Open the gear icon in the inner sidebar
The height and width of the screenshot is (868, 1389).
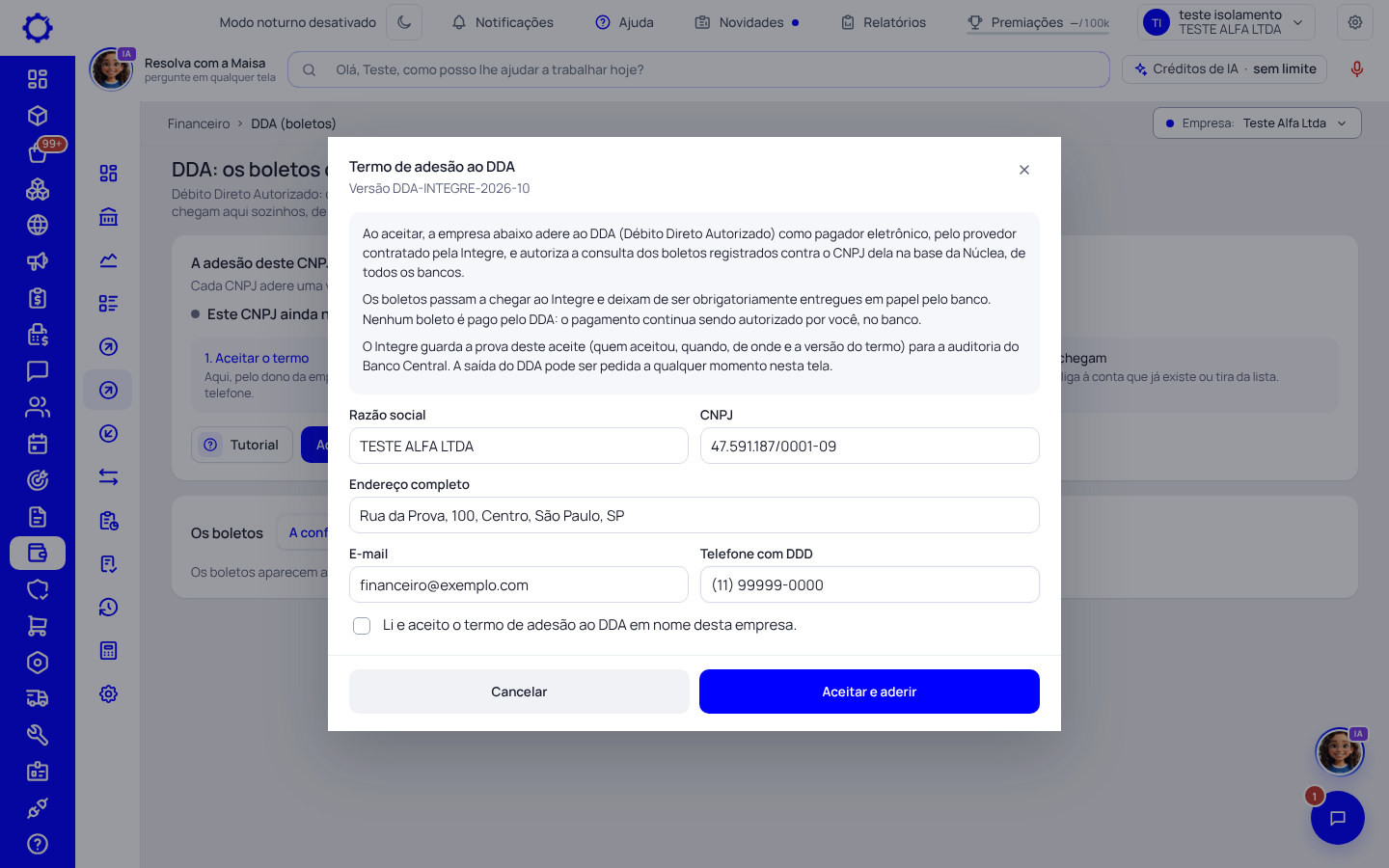pos(108,694)
